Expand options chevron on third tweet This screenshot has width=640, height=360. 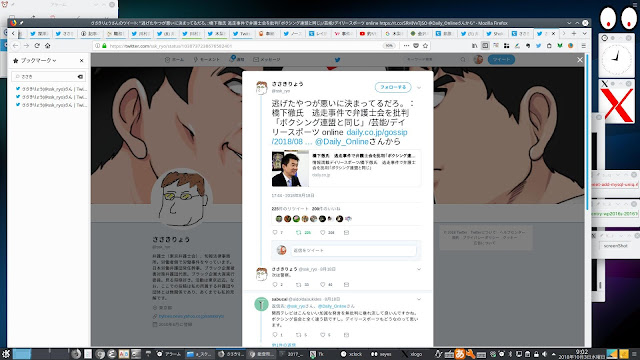419,299
